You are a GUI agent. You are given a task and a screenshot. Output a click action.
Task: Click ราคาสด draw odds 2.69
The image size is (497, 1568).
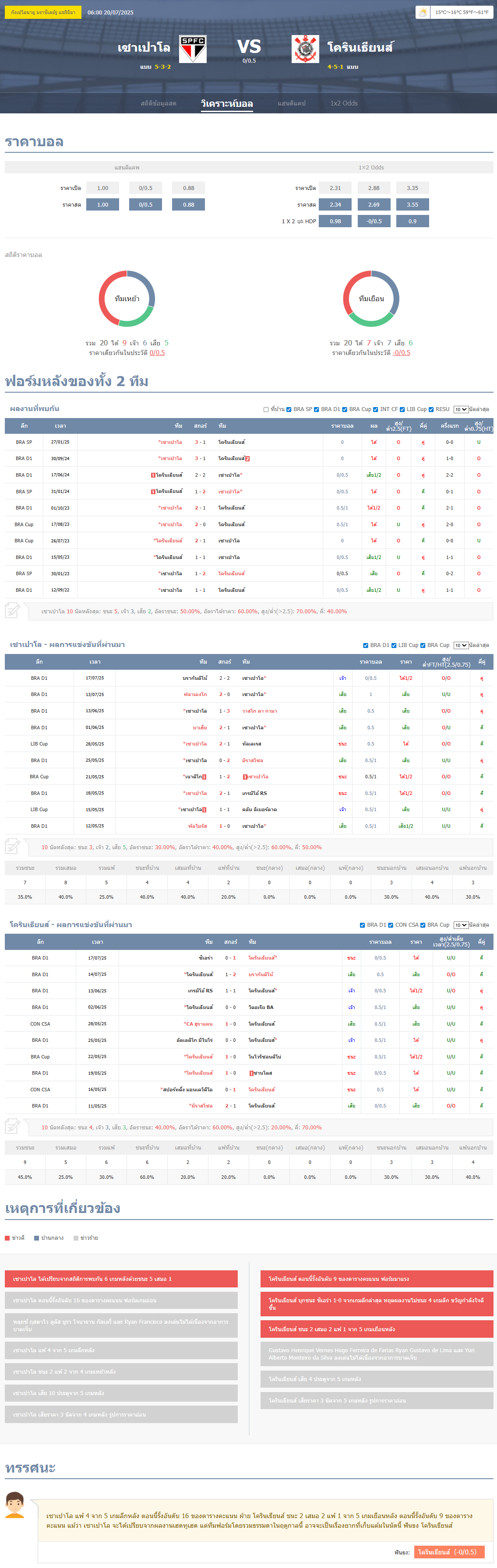[374, 204]
